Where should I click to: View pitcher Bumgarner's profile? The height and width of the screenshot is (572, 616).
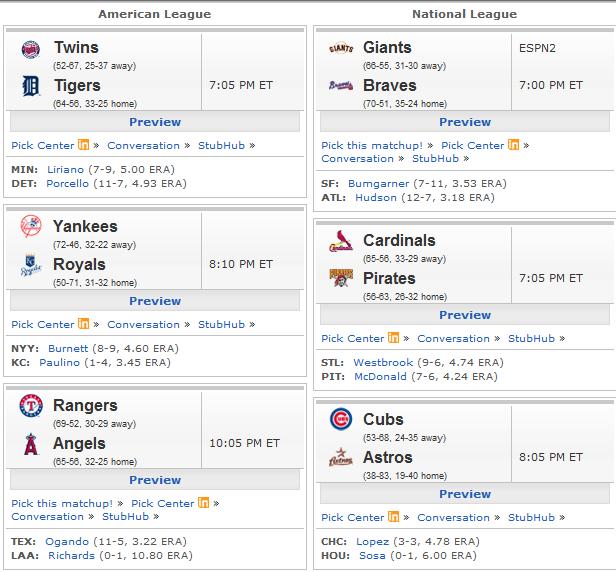[378, 183]
